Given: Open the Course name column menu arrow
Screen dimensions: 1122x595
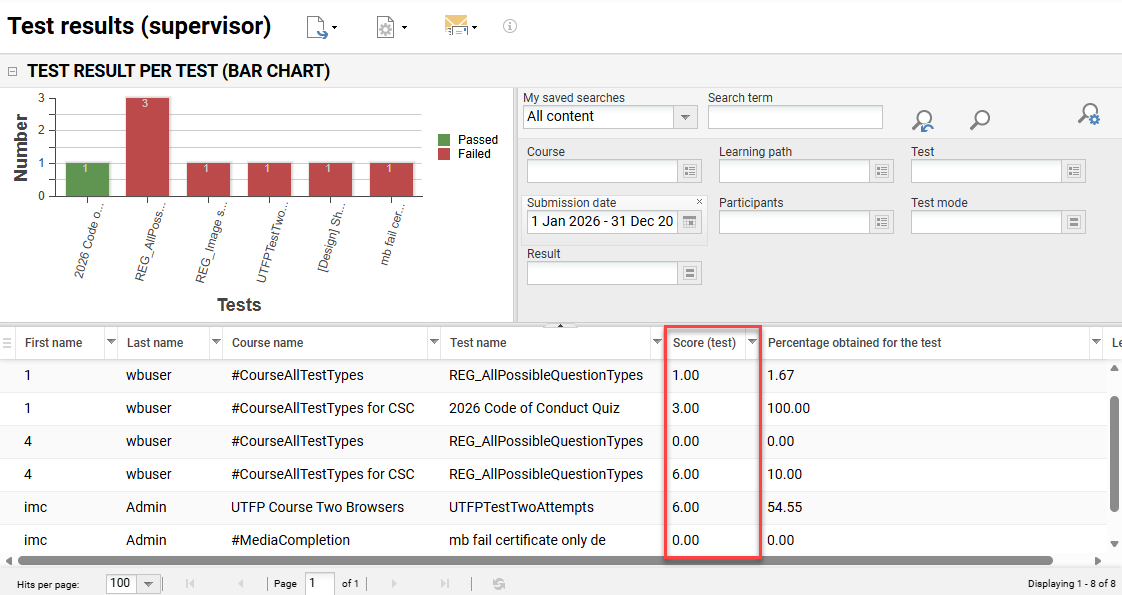Looking at the screenshot, I should pyautogui.click(x=434, y=343).
